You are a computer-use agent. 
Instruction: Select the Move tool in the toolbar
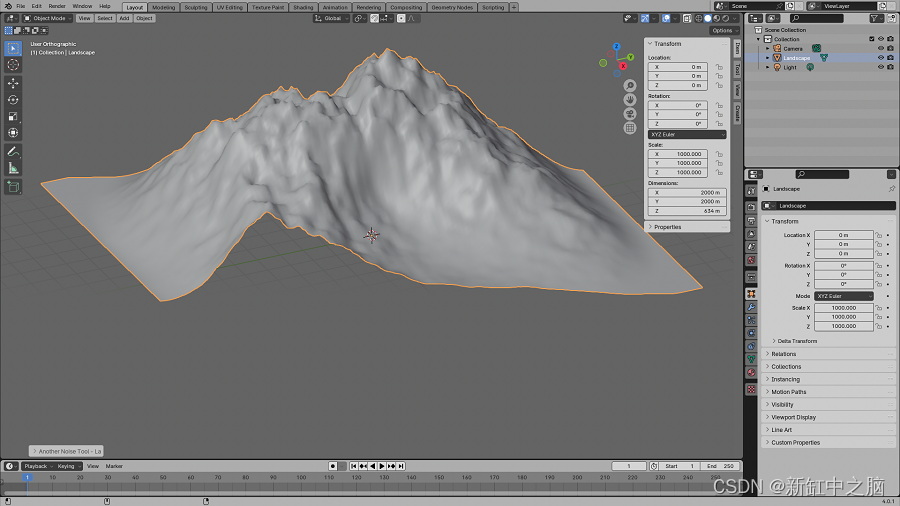pos(13,82)
